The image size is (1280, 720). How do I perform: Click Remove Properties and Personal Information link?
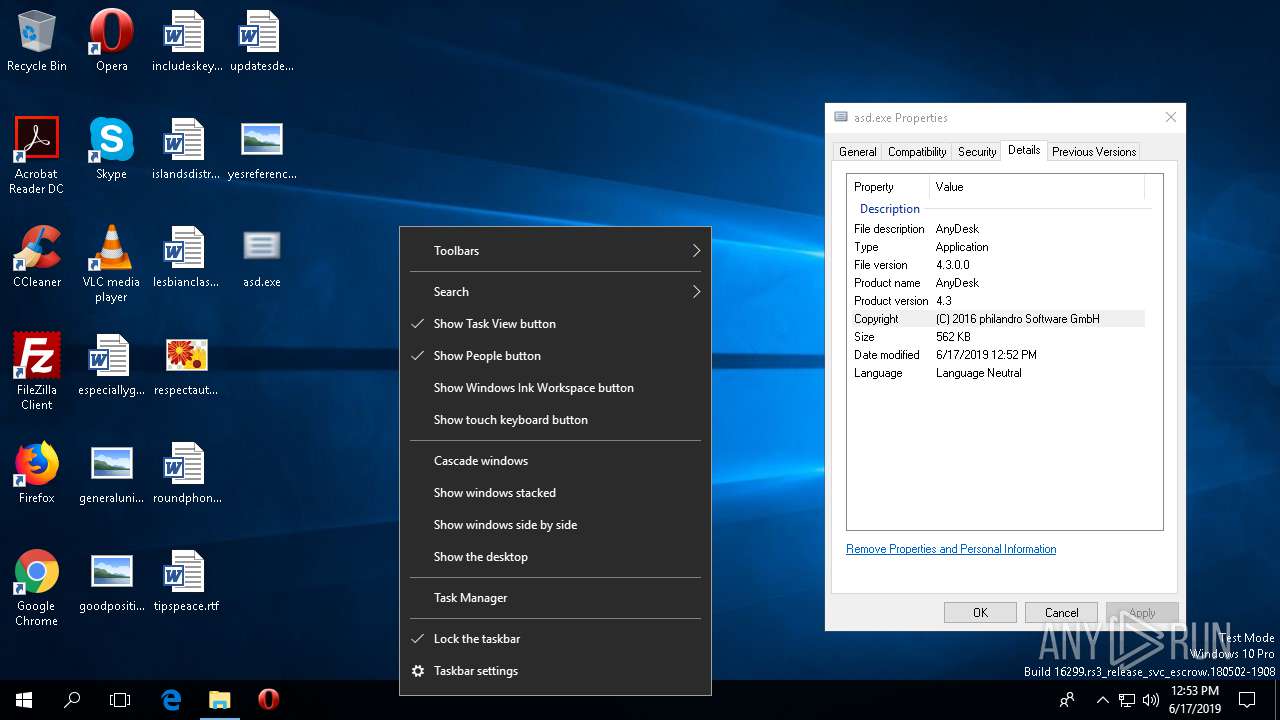pos(951,549)
